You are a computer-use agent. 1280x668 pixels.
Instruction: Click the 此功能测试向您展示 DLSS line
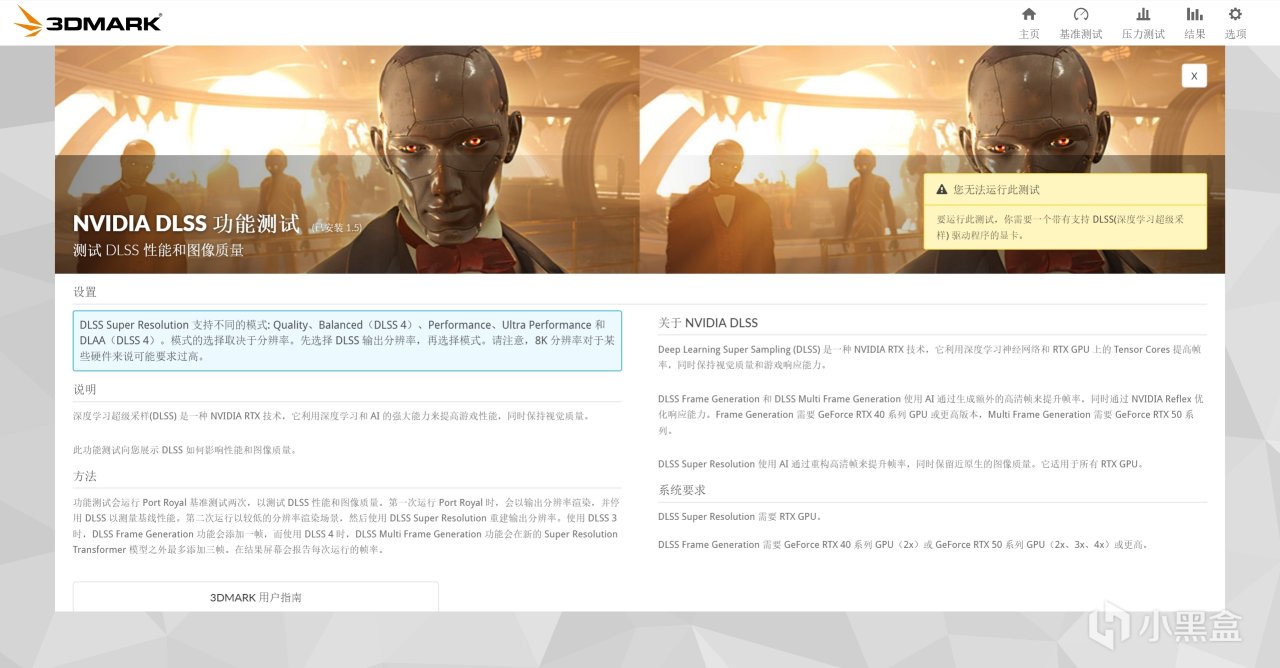[x=185, y=451]
